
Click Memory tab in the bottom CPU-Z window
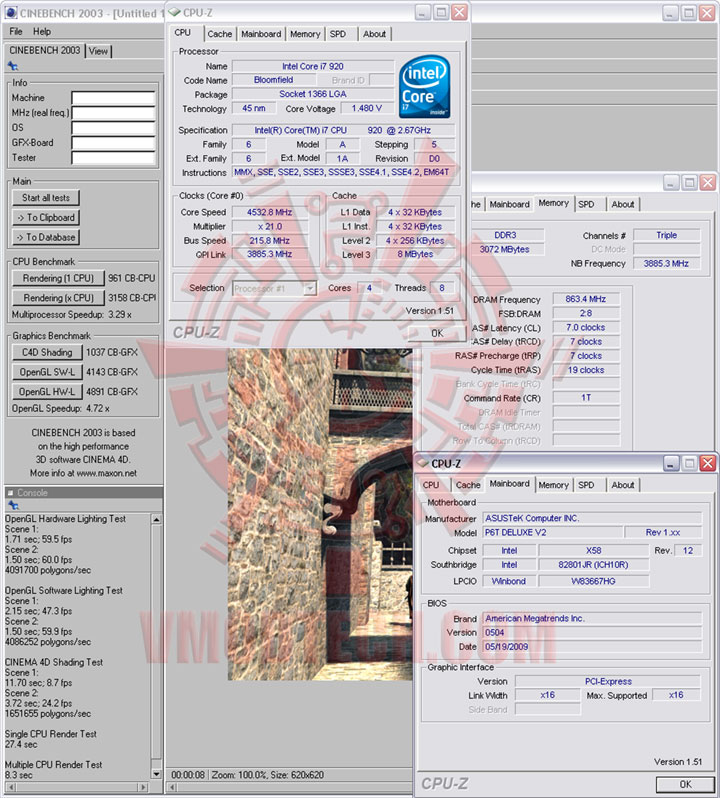(553, 485)
